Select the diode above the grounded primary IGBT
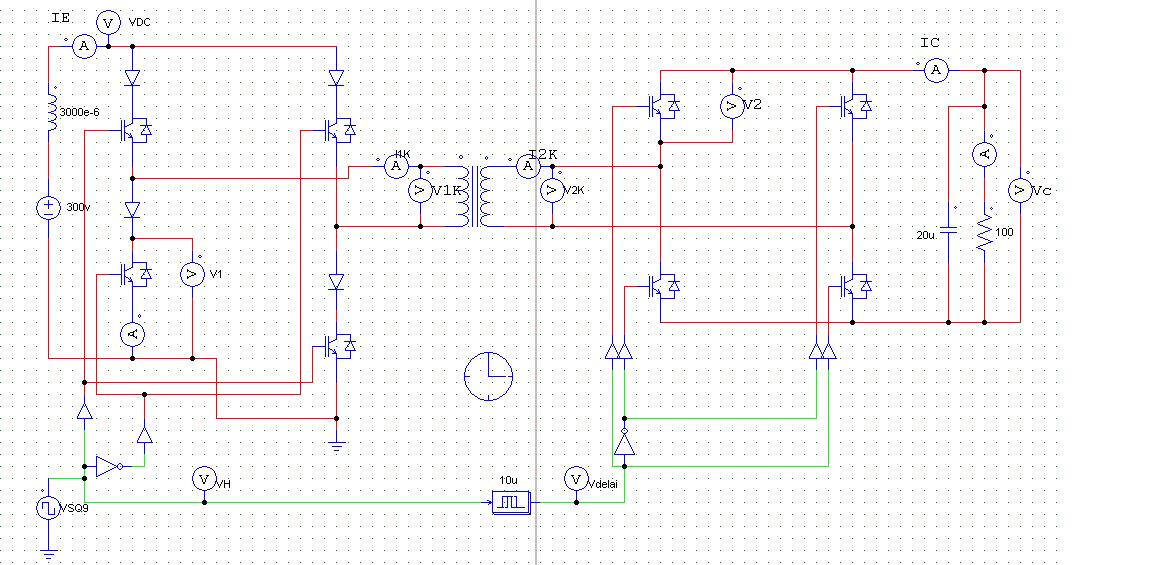Viewport: 1156px width, 565px height. [336, 282]
